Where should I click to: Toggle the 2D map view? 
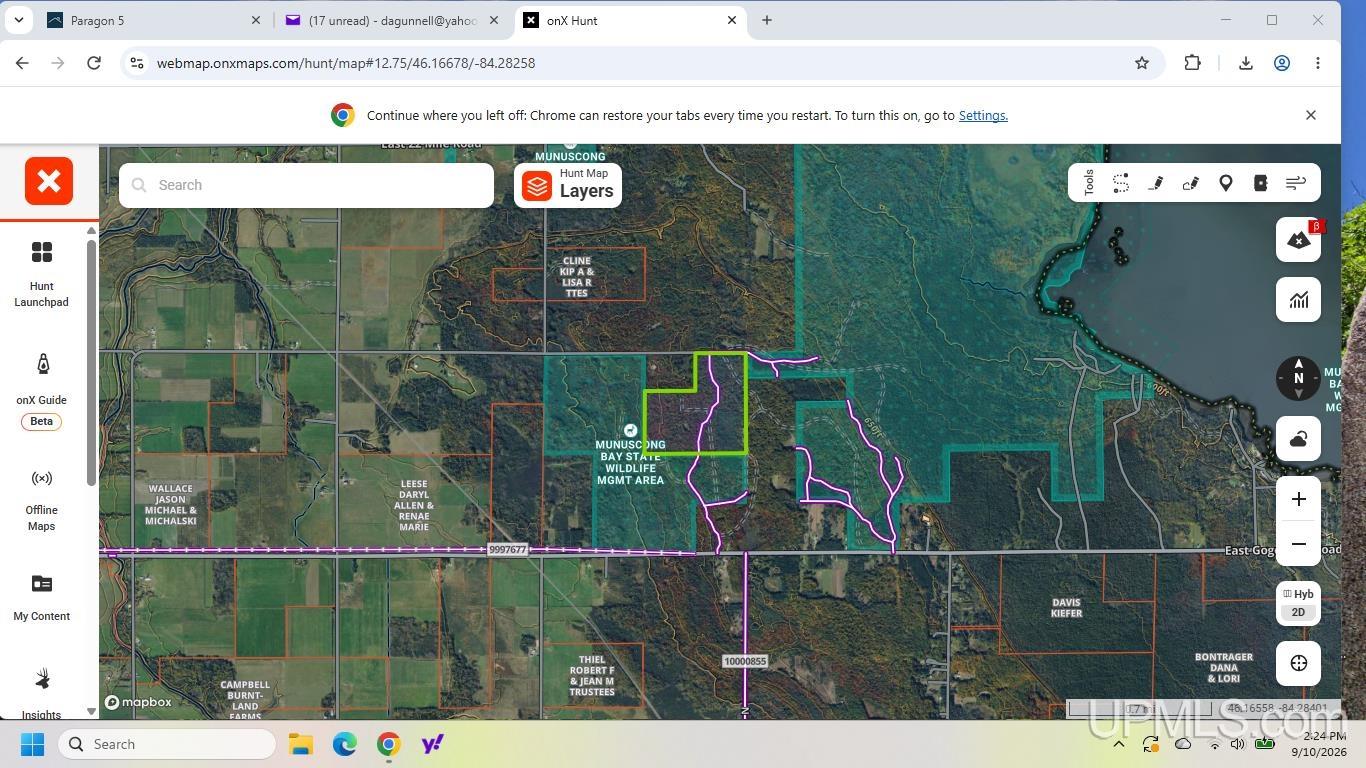(1298, 612)
